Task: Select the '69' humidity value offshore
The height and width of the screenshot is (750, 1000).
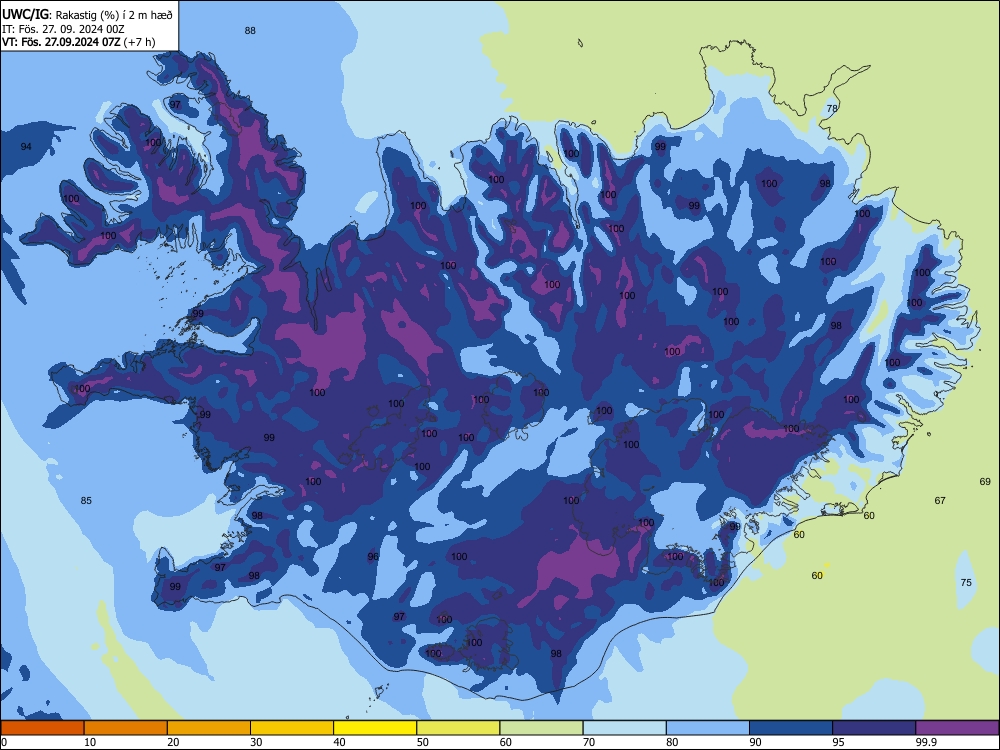Action: 985,482
